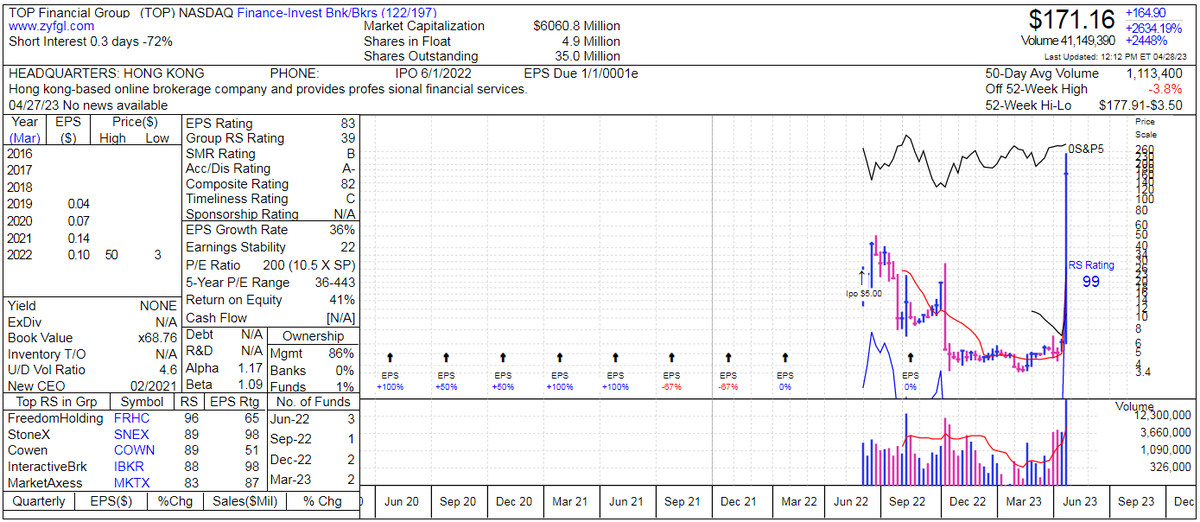
Task: Click the EPS Rating row
Action: (269, 124)
